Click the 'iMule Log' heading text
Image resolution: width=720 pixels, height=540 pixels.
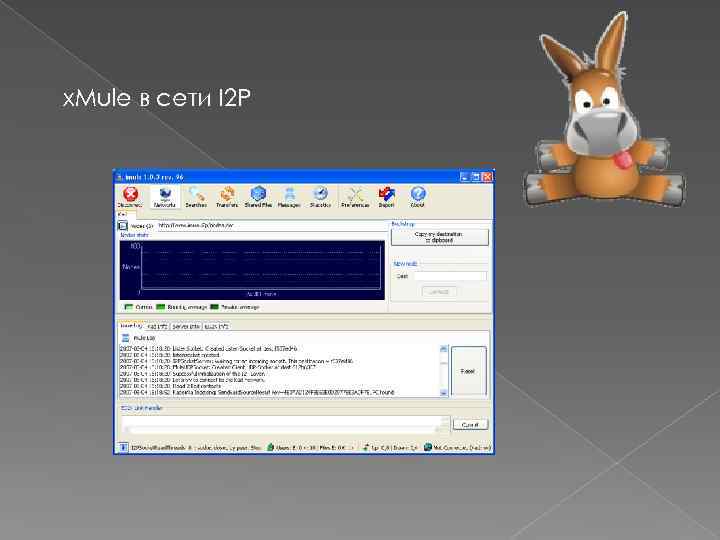pos(144,338)
